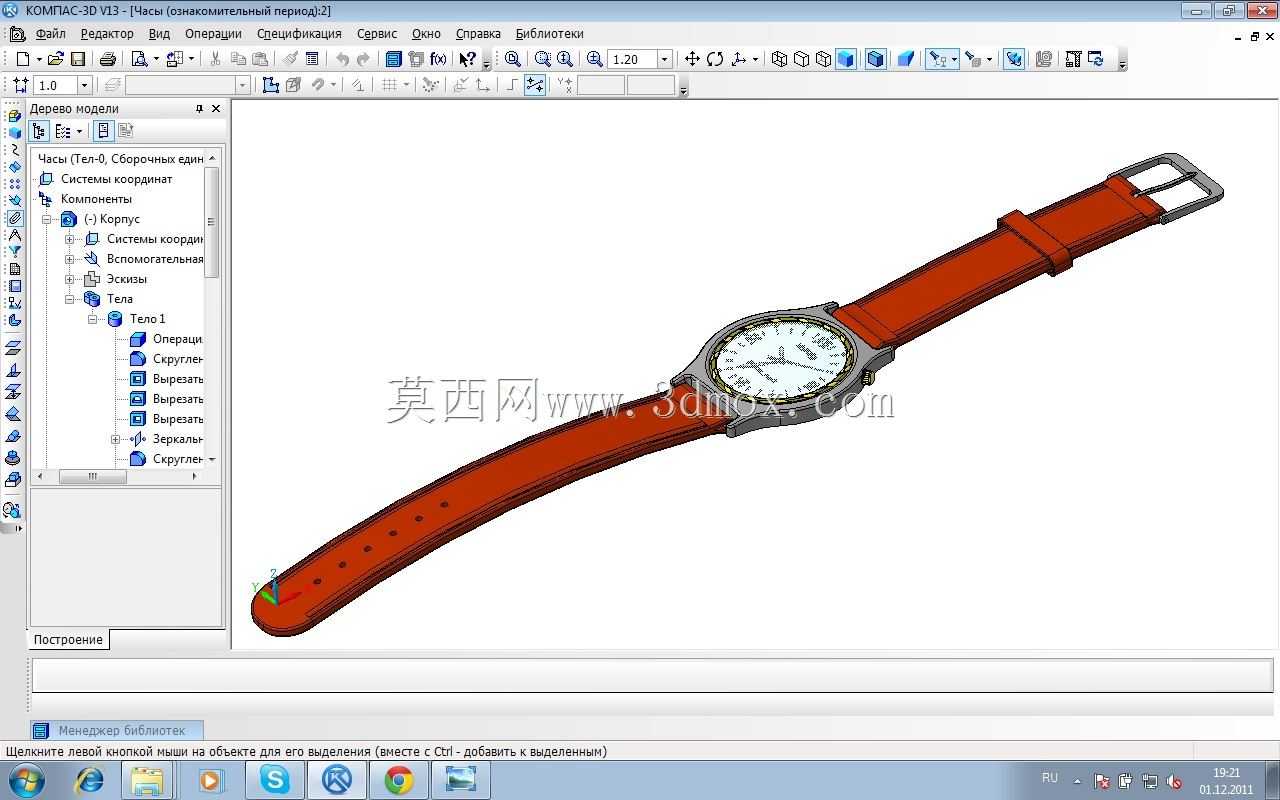Collapse the Тела node

click(70, 299)
